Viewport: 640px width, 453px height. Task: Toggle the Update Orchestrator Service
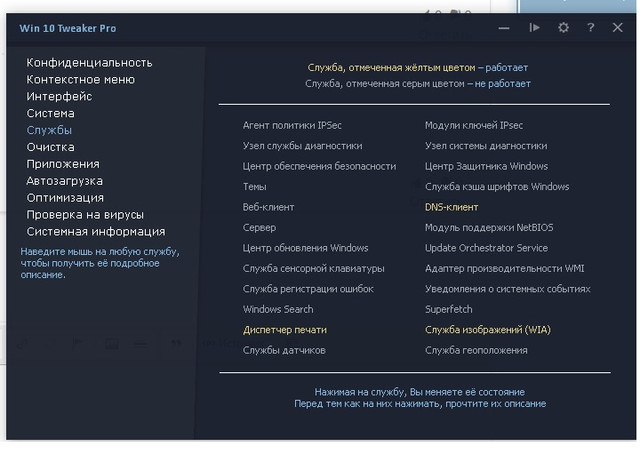point(487,248)
